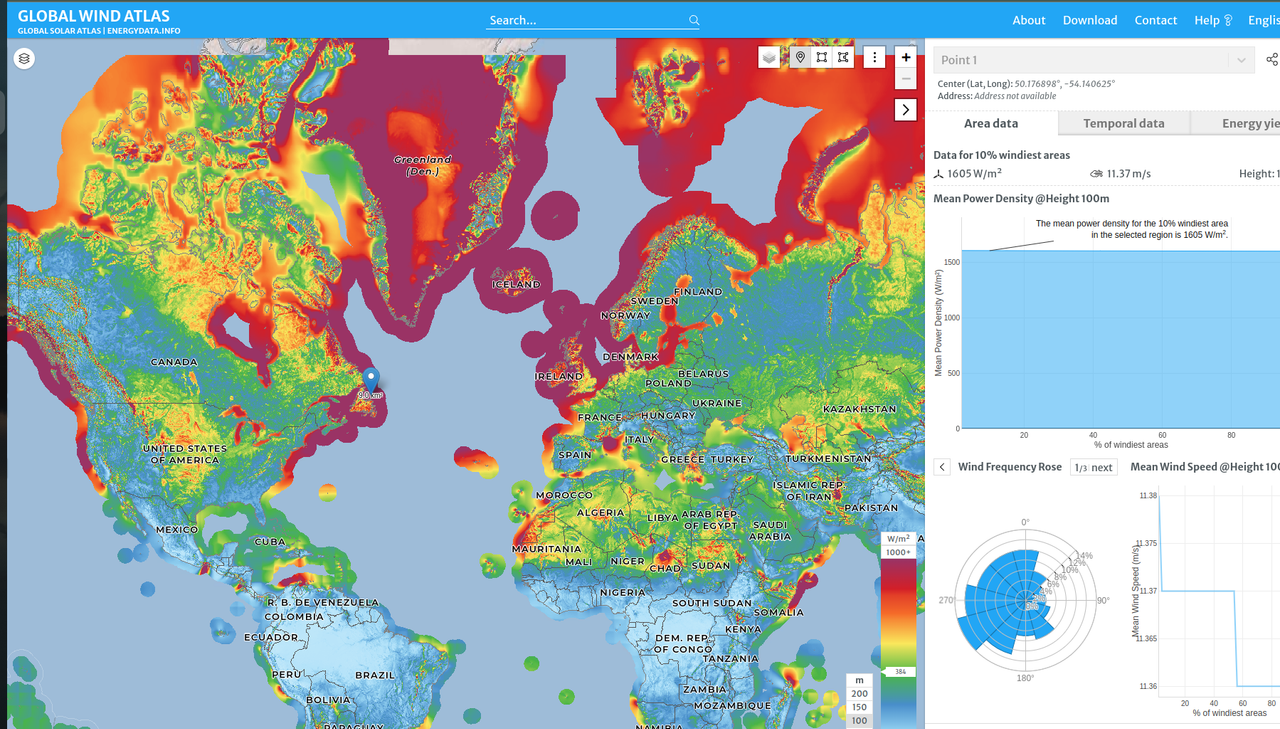Open the base map layers selector
This screenshot has width=1280, height=729.
click(x=768, y=57)
